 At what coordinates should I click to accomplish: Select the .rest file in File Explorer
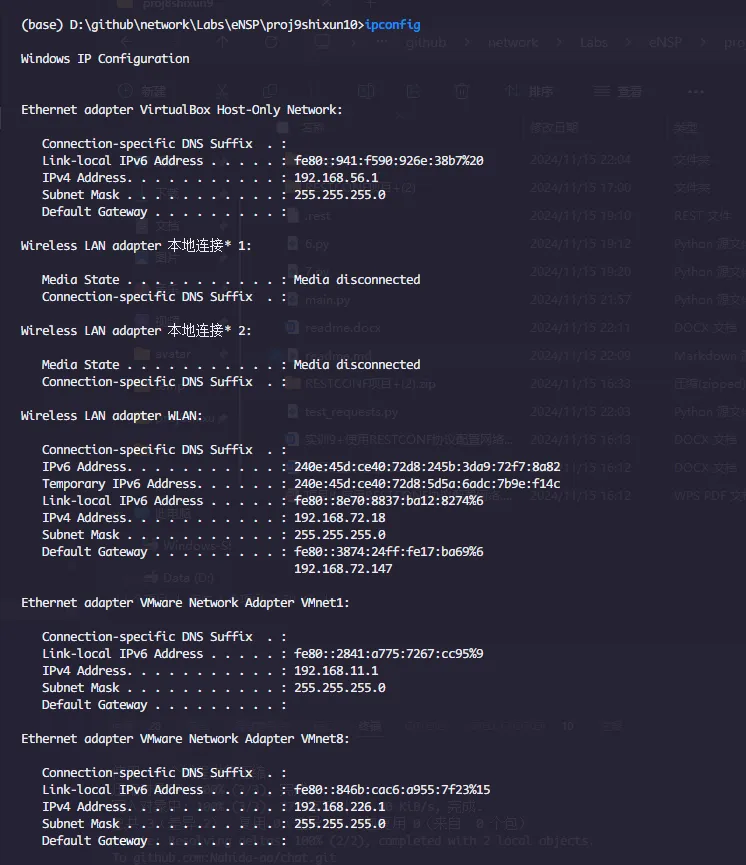click(x=317, y=216)
